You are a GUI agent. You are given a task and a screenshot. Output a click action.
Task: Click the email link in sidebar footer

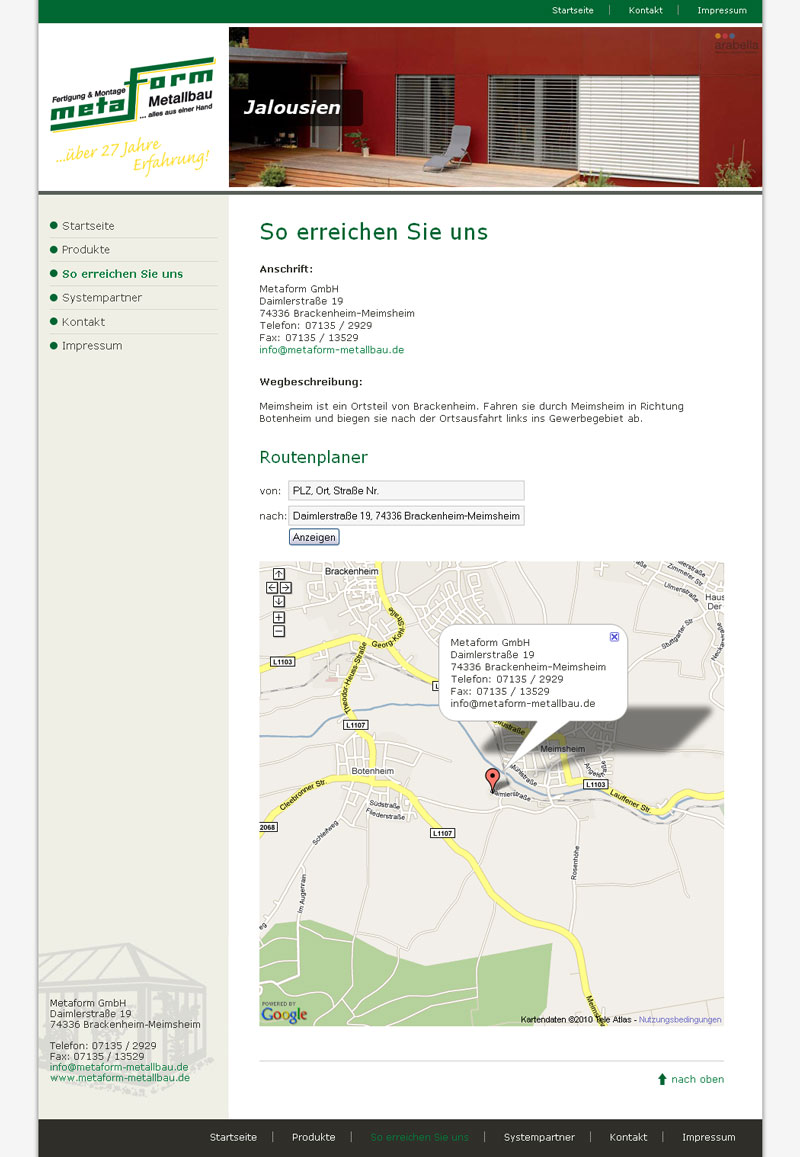click(x=119, y=1067)
